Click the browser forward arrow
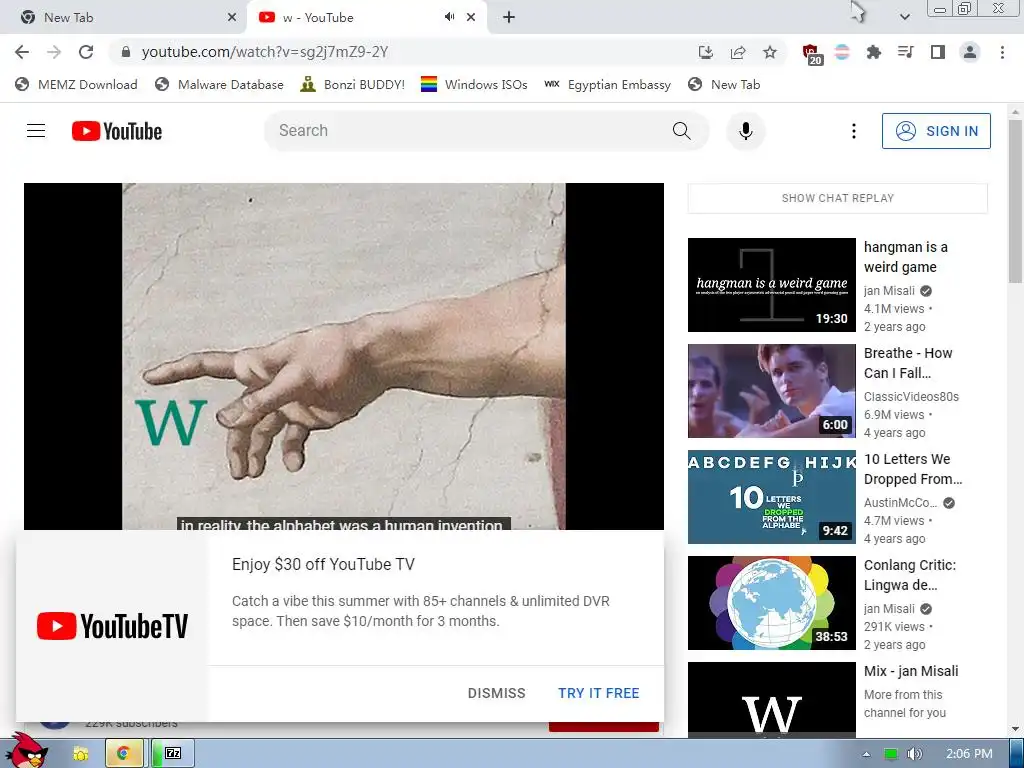This screenshot has height=768, width=1024. coord(54,52)
